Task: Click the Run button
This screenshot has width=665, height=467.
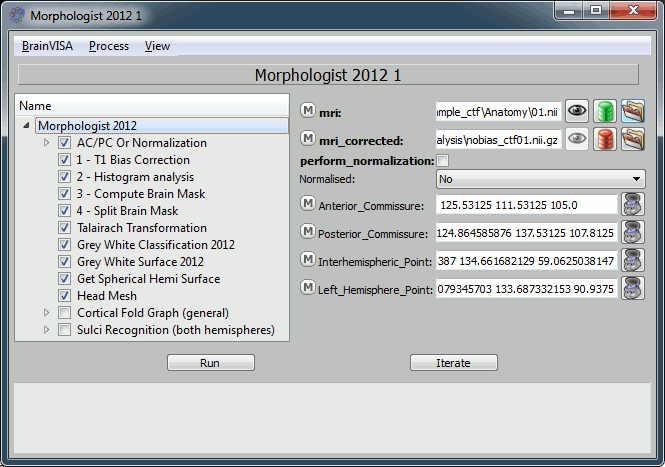Action: (x=211, y=363)
